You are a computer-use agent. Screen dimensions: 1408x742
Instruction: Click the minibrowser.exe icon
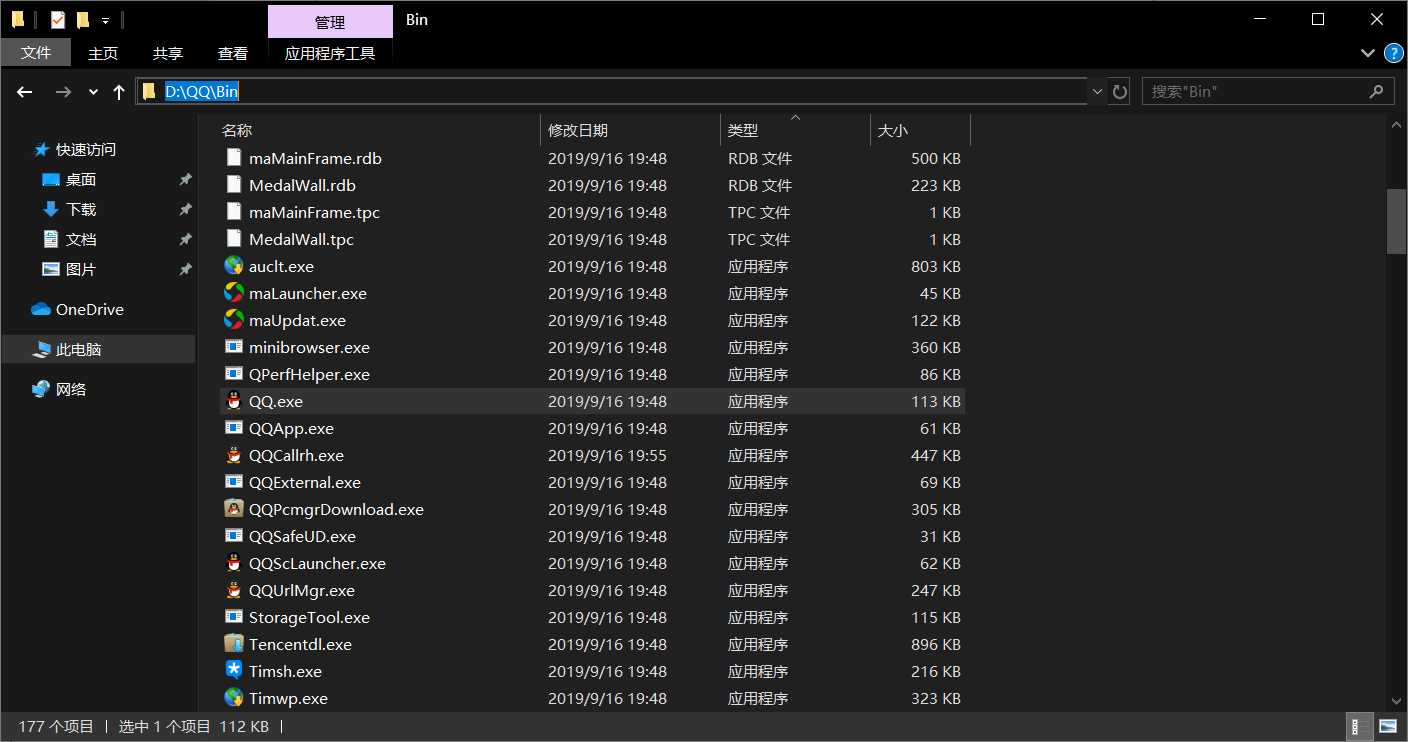coord(233,347)
